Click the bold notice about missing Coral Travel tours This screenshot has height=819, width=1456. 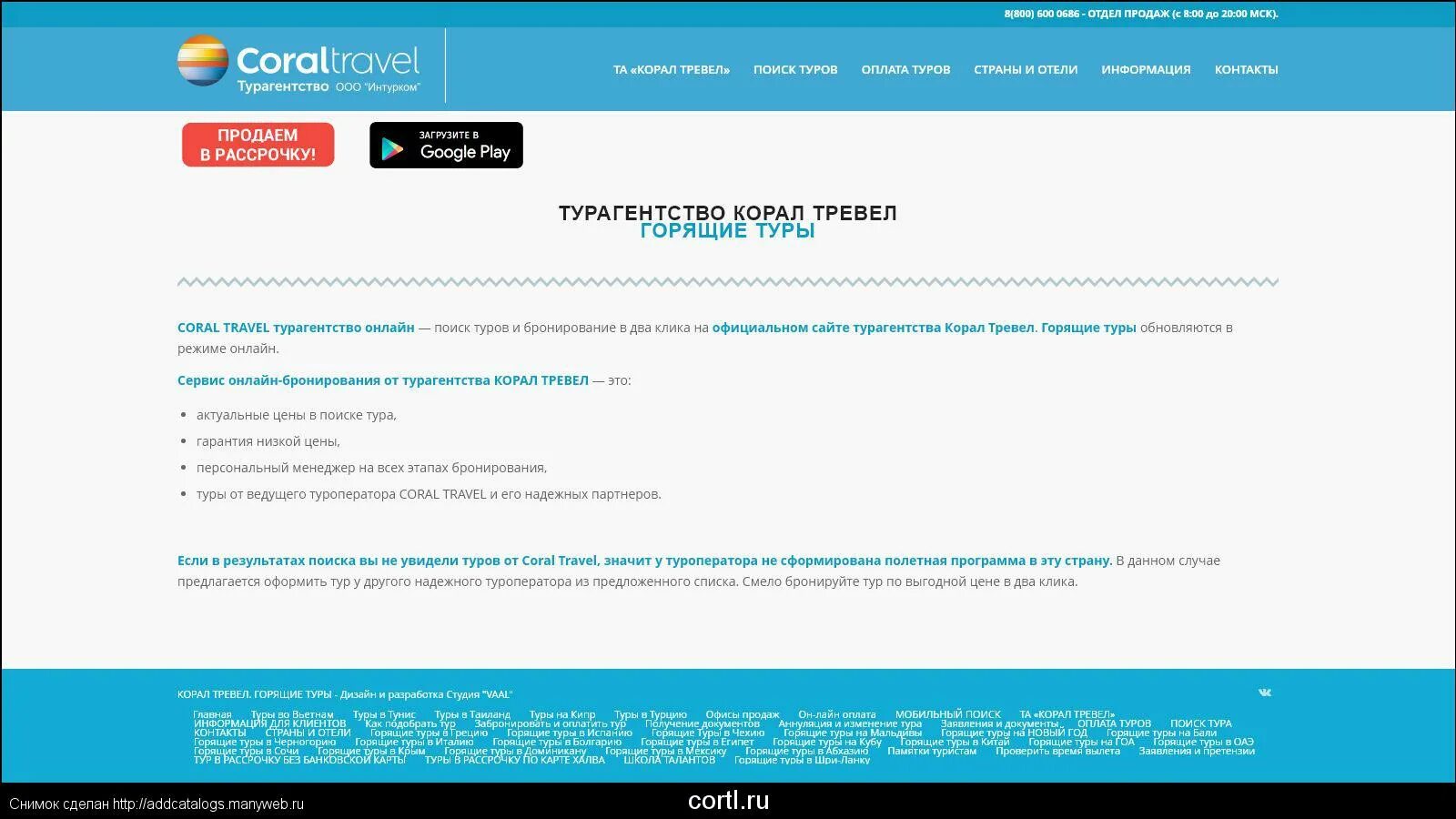point(644,561)
